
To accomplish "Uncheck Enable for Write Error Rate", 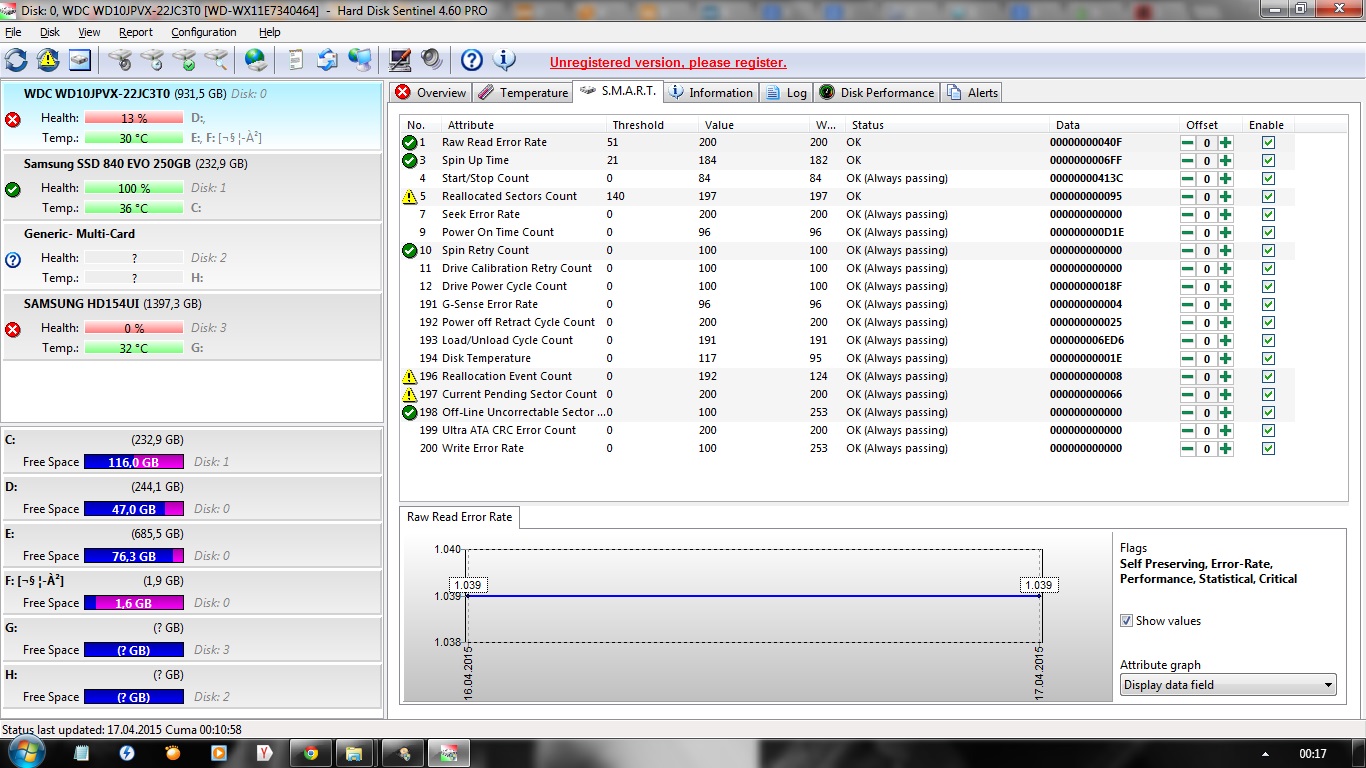I will [x=1268, y=448].
